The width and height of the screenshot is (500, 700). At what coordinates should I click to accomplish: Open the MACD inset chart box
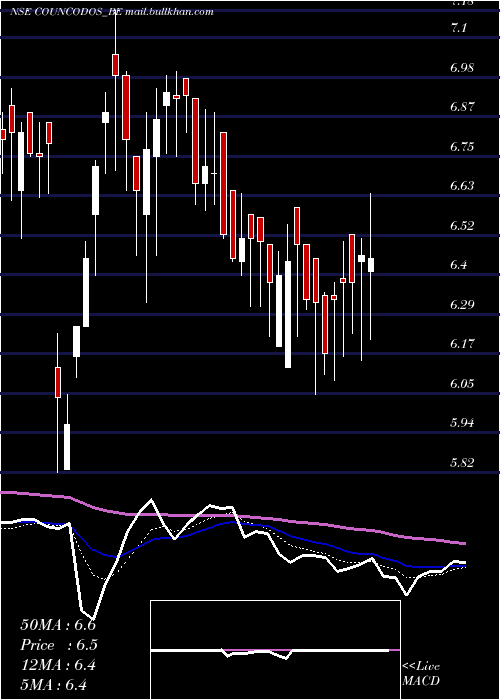click(275, 650)
